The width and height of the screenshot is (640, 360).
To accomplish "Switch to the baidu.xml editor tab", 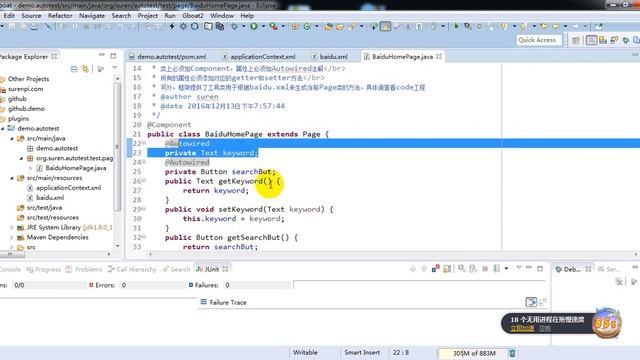I will point(330,57).
